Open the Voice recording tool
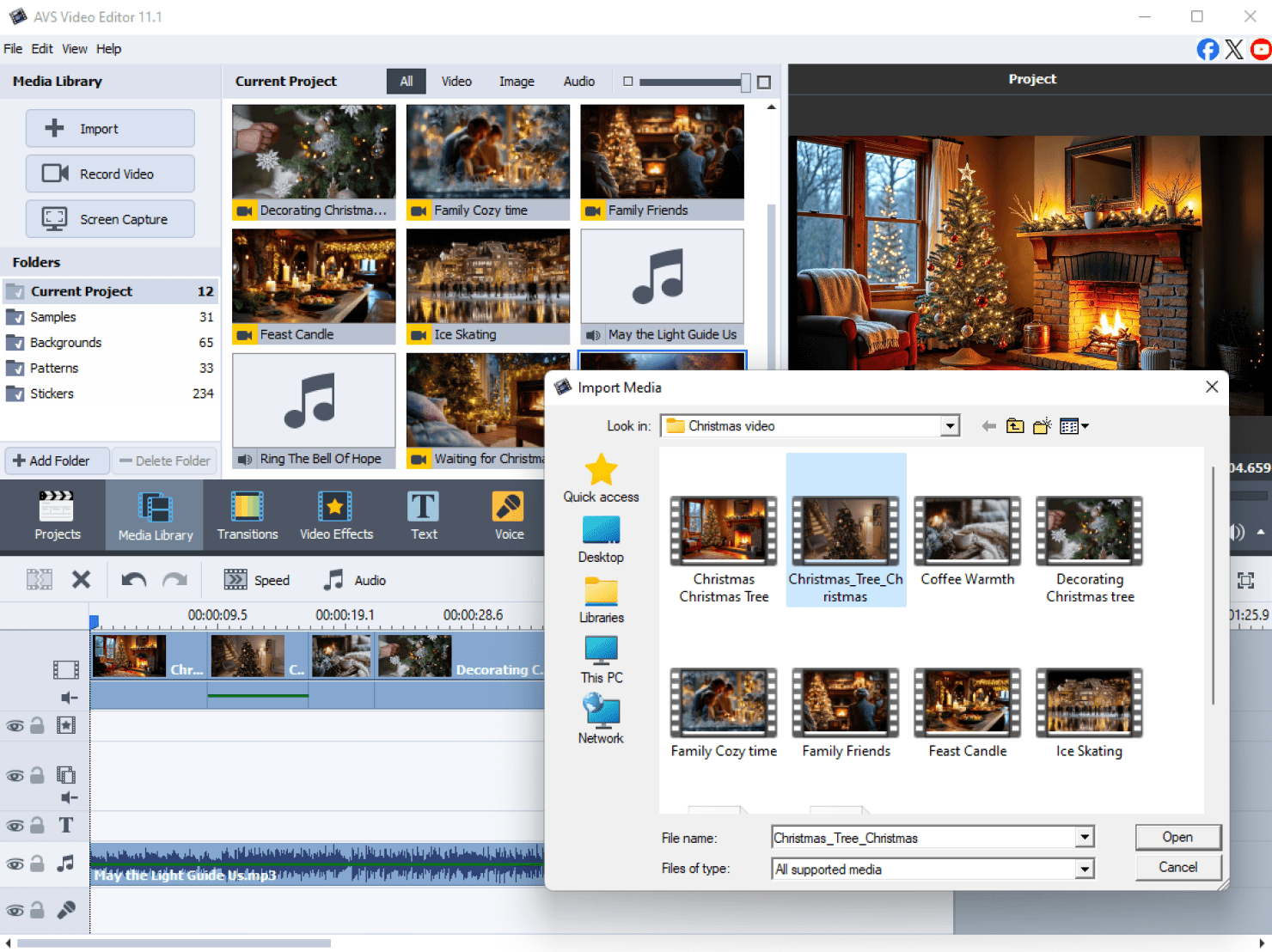The height and width of the screenshot is (952, 1272). (x=509, y=516)
